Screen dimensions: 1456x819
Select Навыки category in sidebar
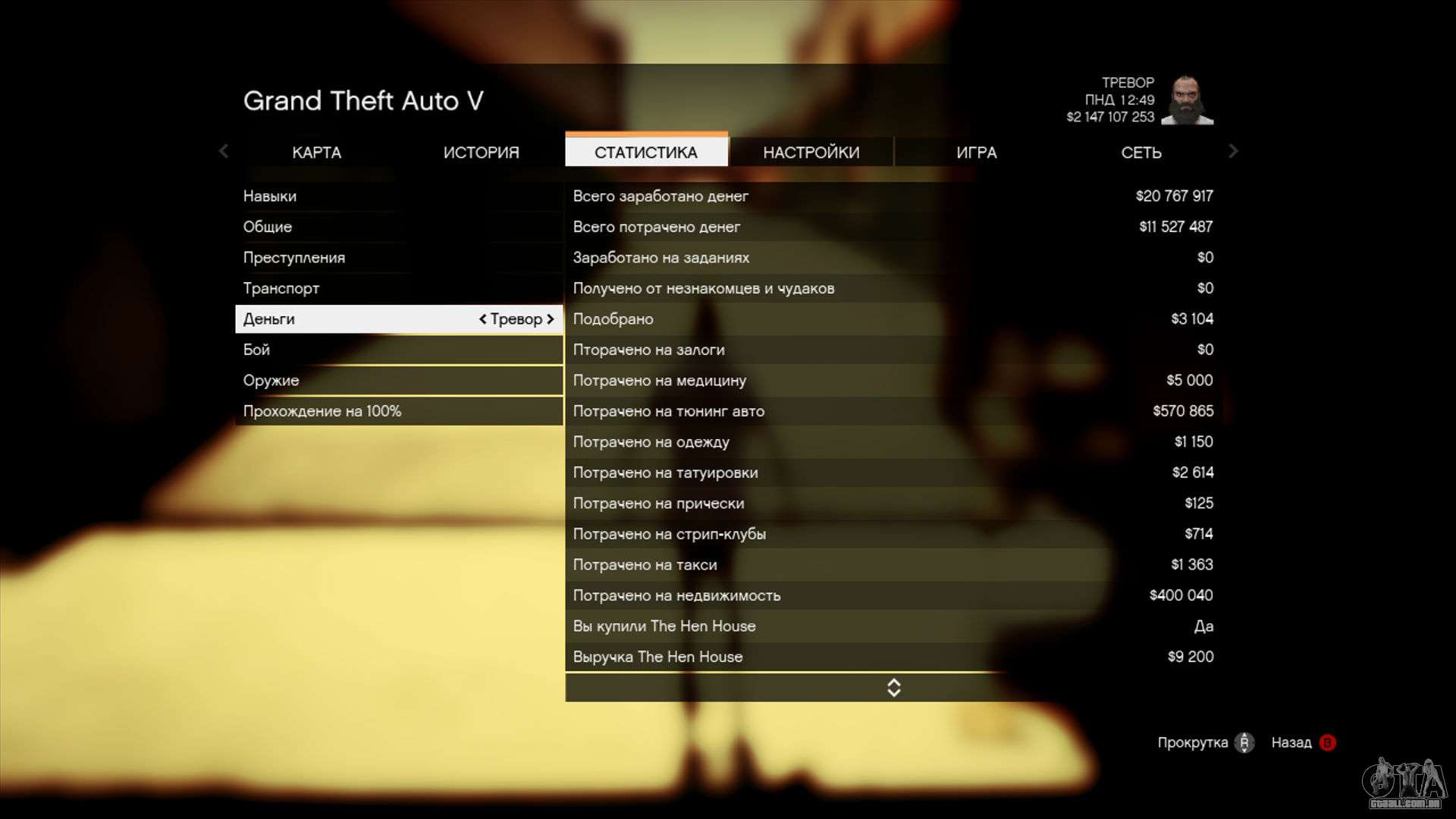(x=270, y=195)
